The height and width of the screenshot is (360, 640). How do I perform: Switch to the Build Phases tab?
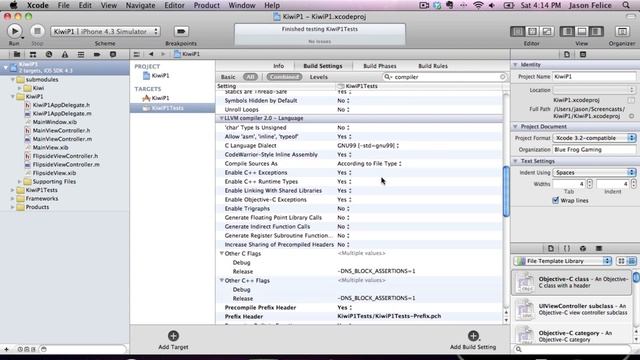(380, 66)
